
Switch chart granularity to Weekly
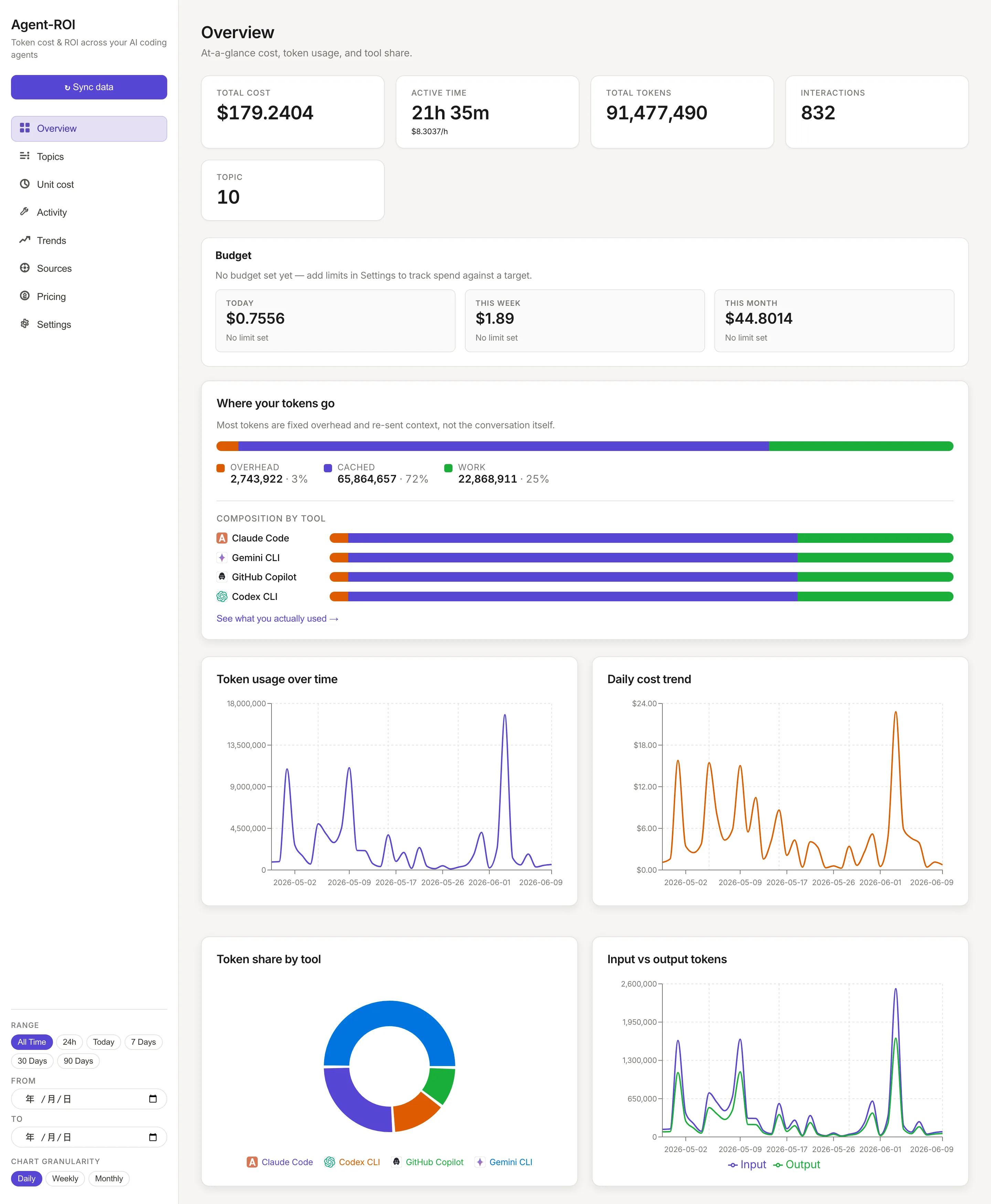[65, 1178]
